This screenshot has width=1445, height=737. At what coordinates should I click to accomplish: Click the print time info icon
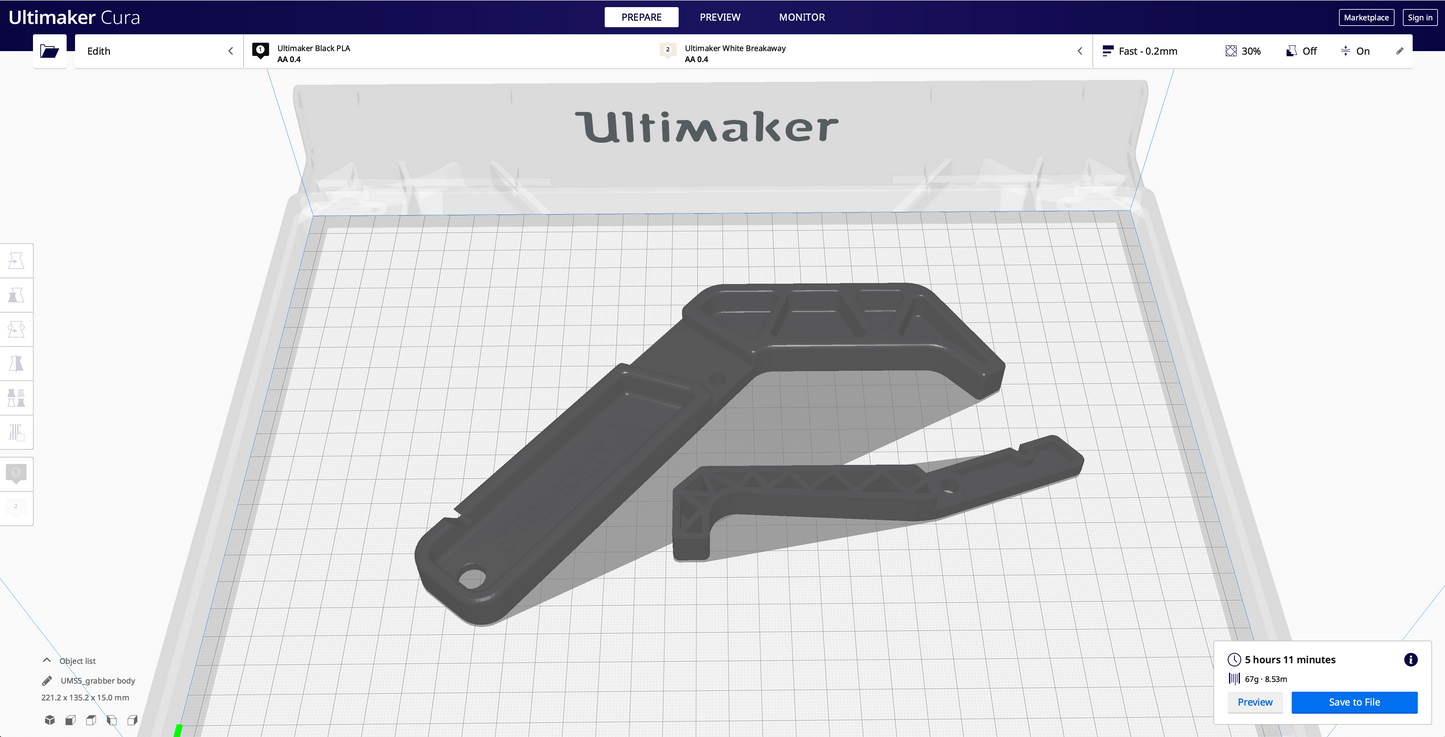(1410, 659)
